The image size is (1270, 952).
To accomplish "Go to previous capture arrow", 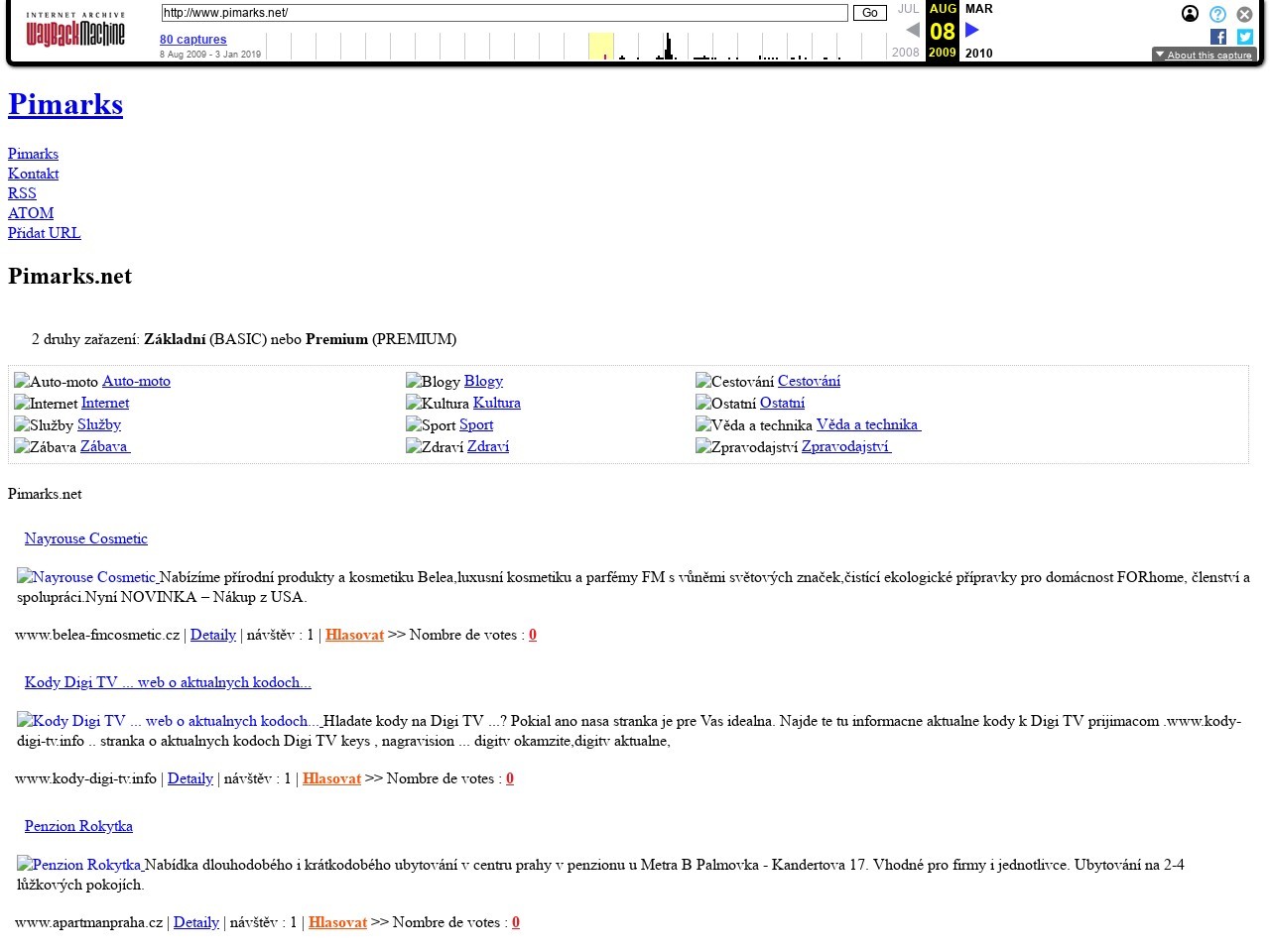I will (912, 30).
